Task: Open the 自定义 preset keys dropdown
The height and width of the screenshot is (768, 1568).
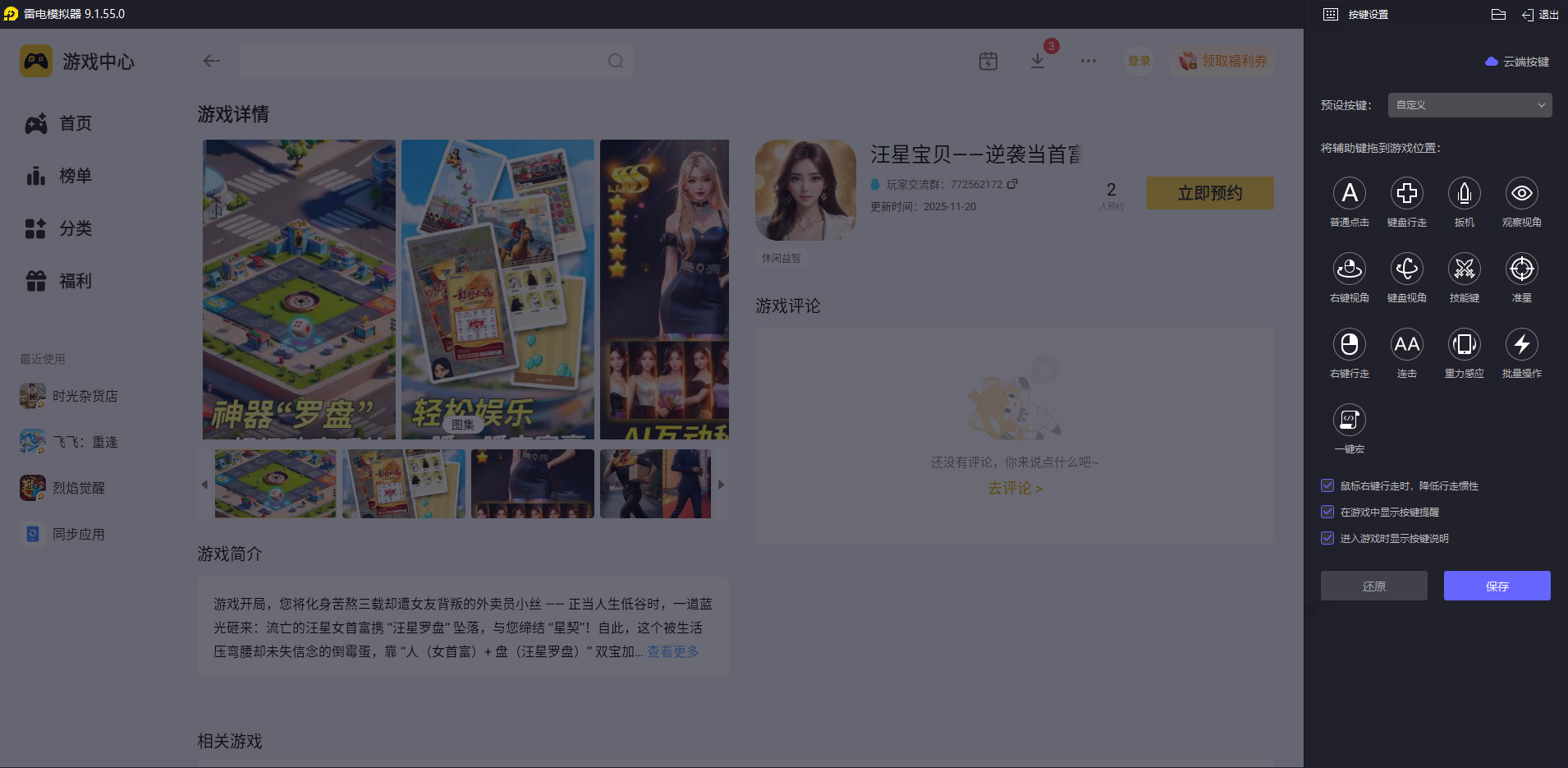Action: click(1468, 104)
